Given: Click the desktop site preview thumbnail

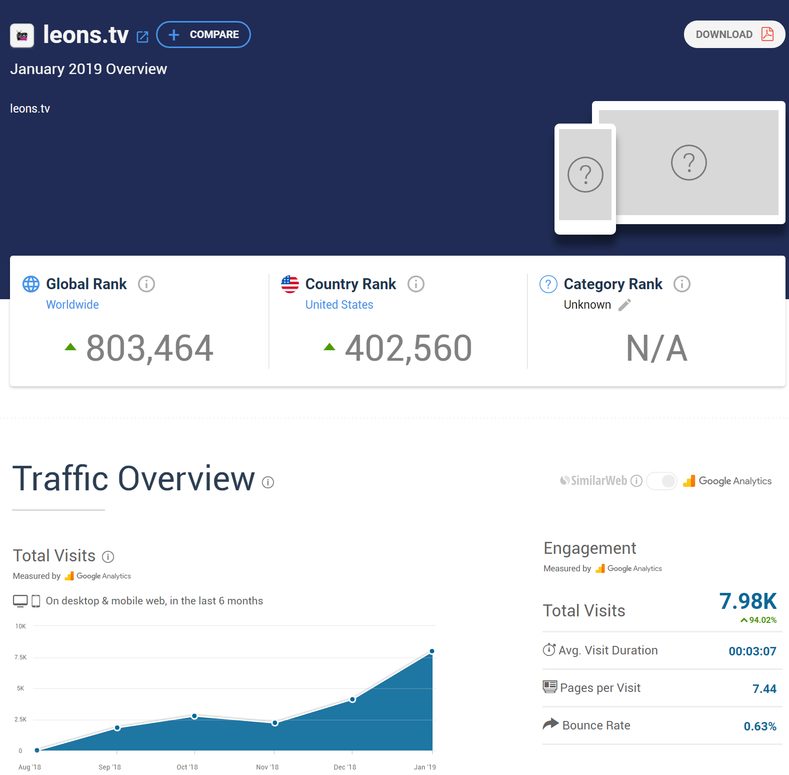Looking at the screenshot, I should [688, 162].
